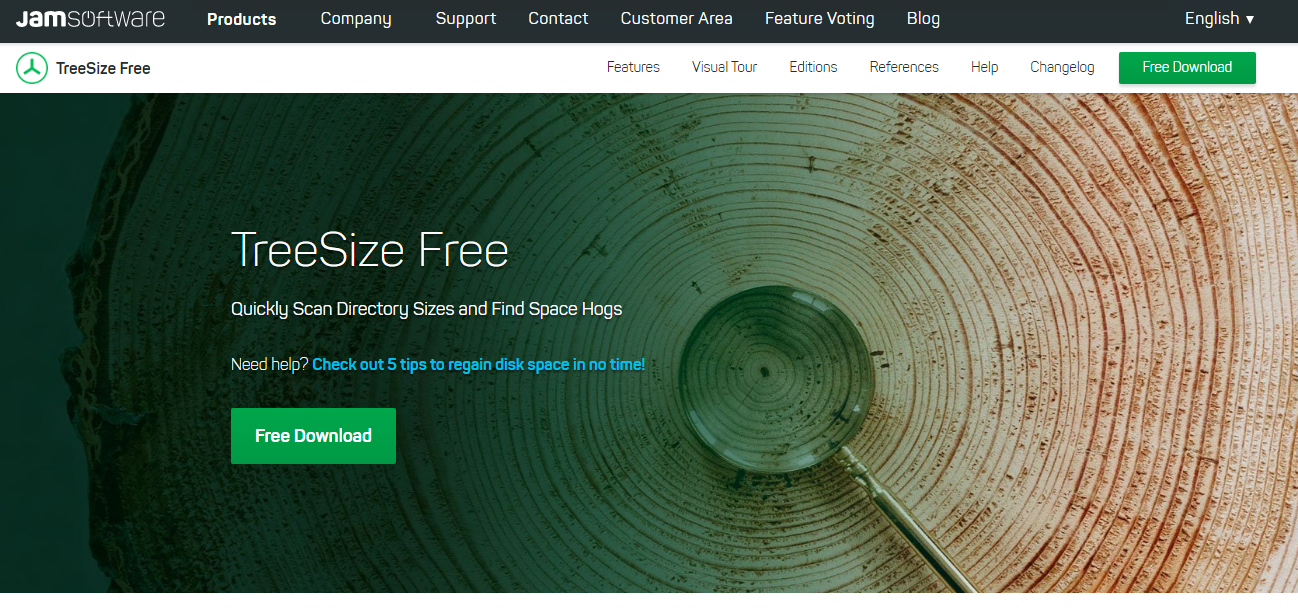The image size is (1298, 611).
Task: Open the Visual Tour section
Action: click(x=724, y=67)
